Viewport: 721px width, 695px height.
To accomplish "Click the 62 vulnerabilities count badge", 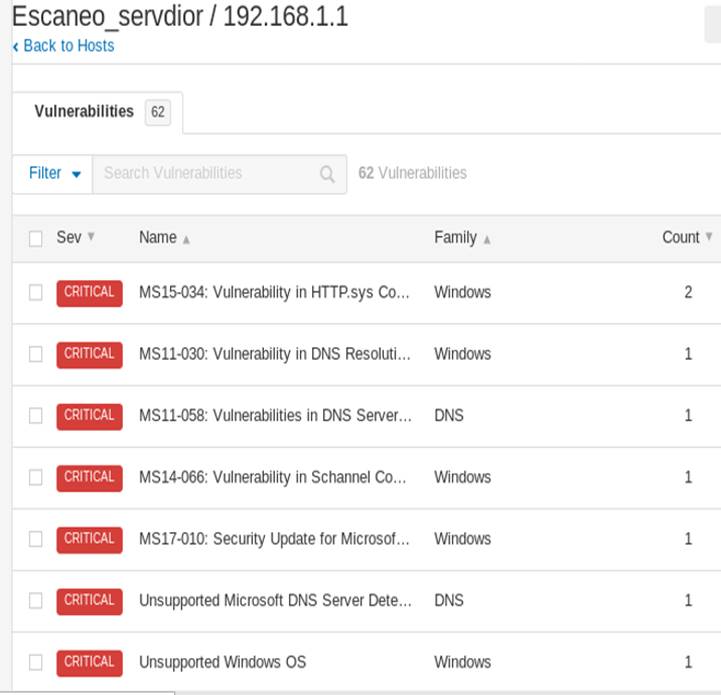I will click(x=157, y=112).
